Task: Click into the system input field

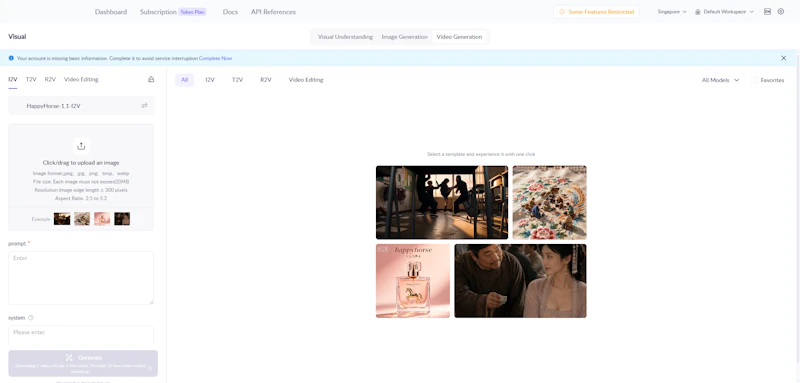Action: coord(81,335)
